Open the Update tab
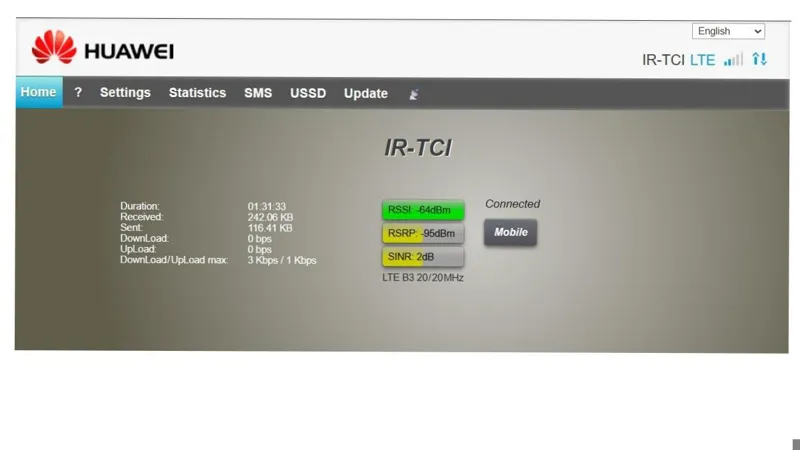800x450 pixels. pyautogui.click(x=365, y=93)
